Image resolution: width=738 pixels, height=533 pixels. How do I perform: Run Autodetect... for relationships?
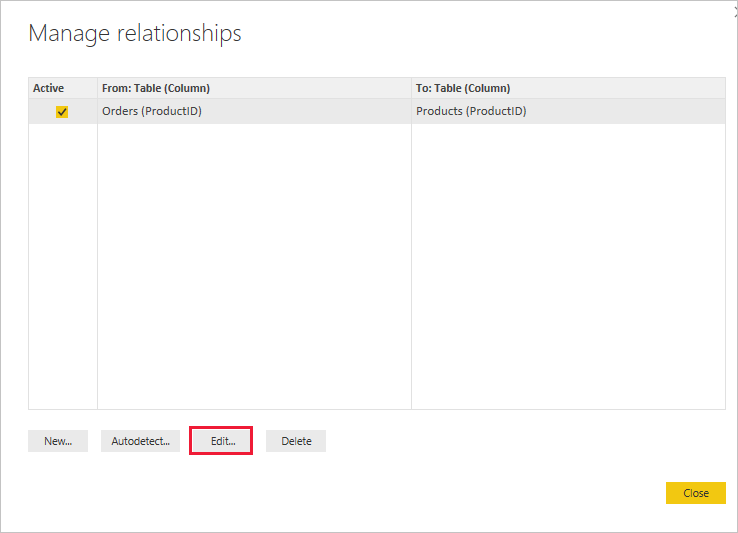pyautogui.click(x=140, y=441)
